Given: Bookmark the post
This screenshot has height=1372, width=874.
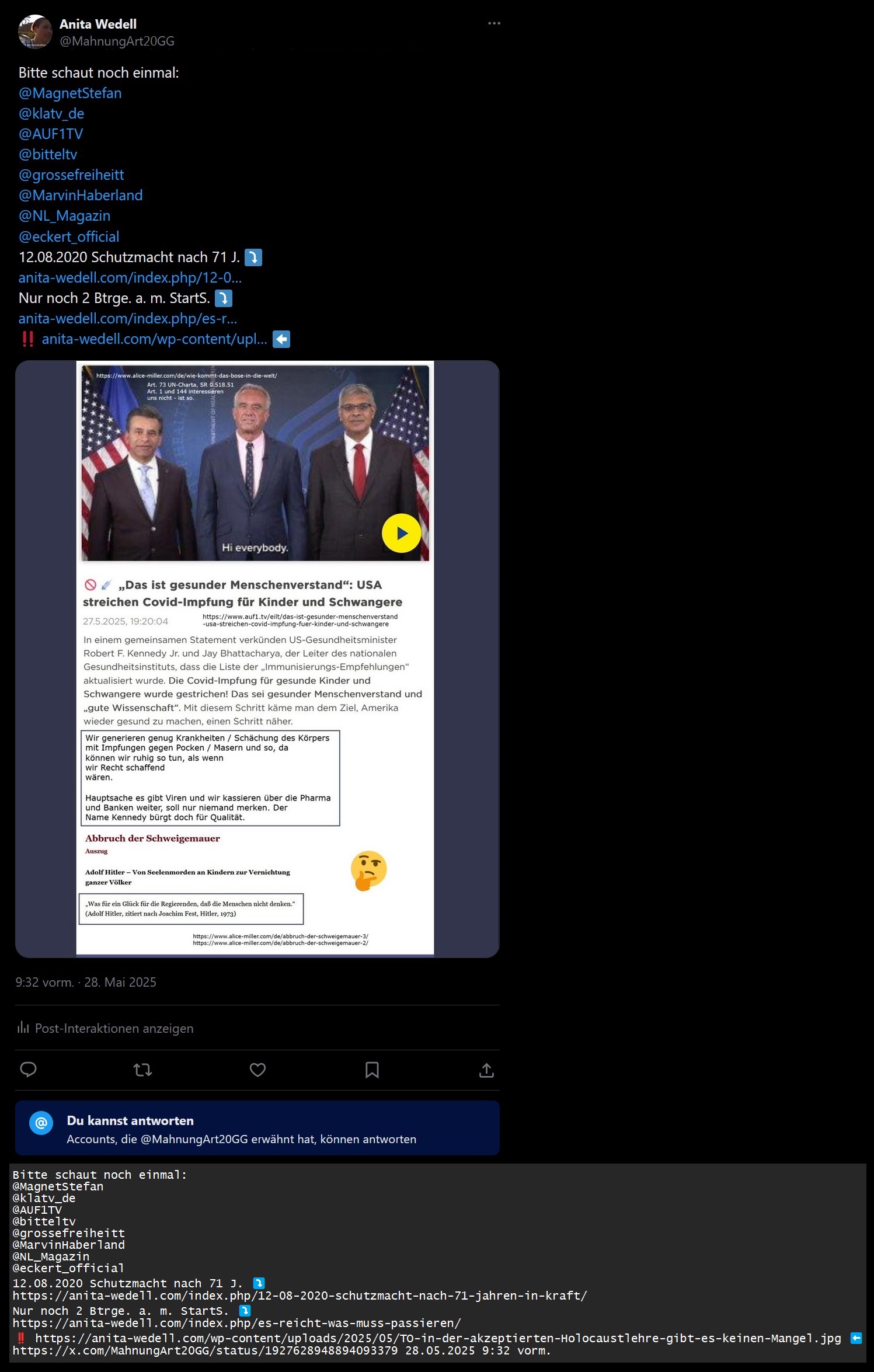Looking at the screenshot, I should point(372,1070).
